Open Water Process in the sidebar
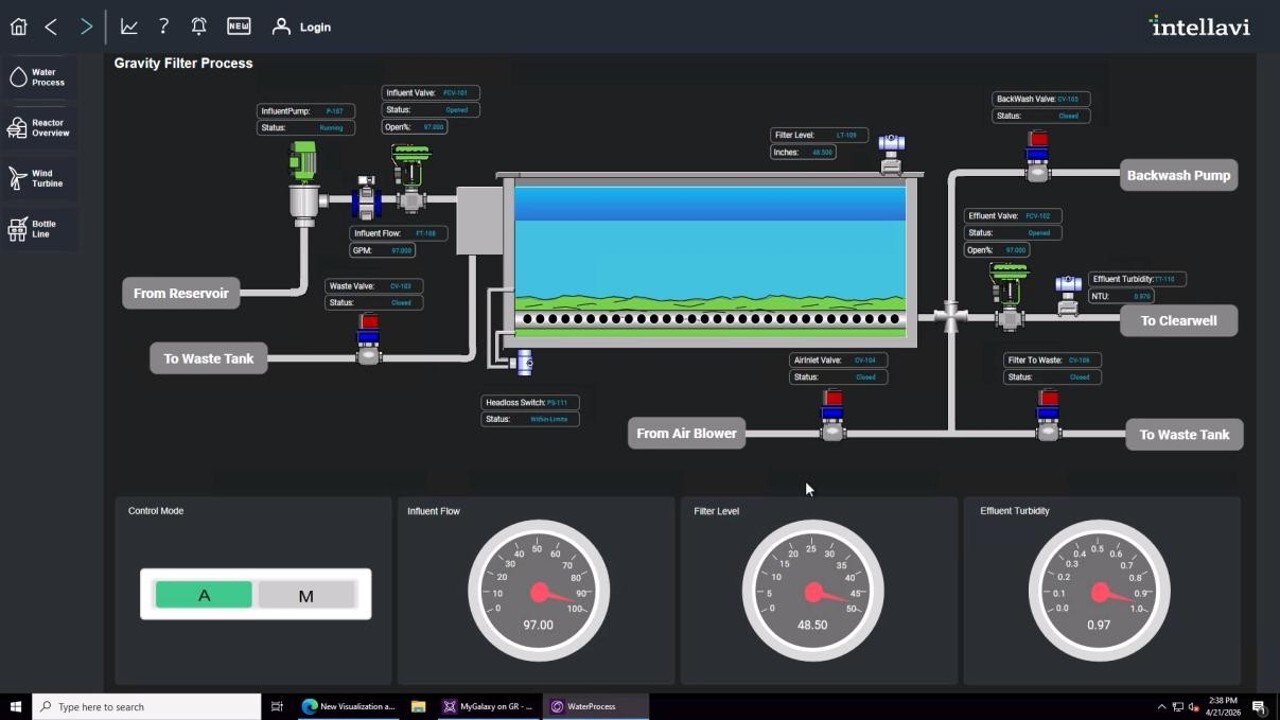1280x720 pixels. (39, 77)
